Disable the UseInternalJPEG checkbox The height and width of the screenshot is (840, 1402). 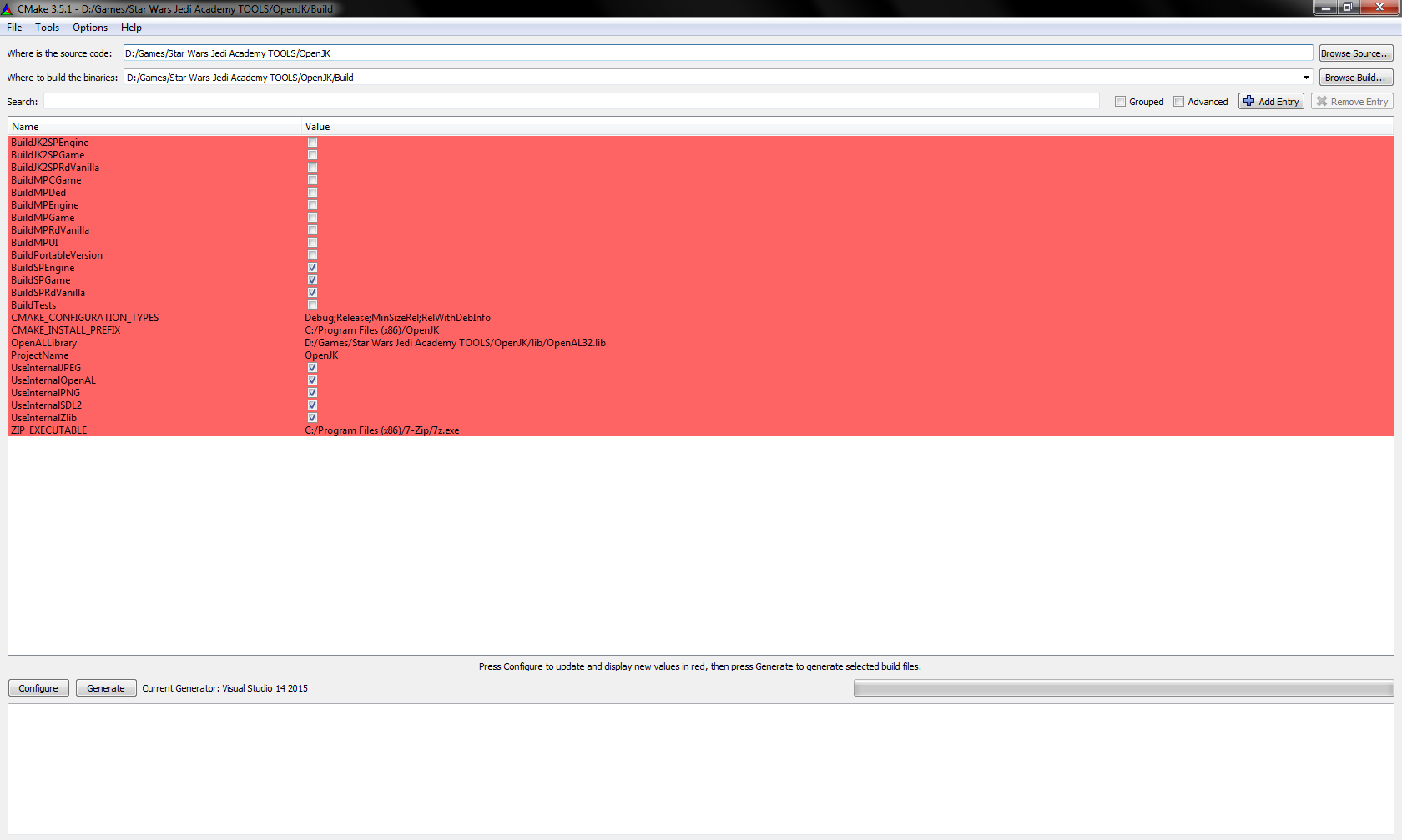click(312, 368)
